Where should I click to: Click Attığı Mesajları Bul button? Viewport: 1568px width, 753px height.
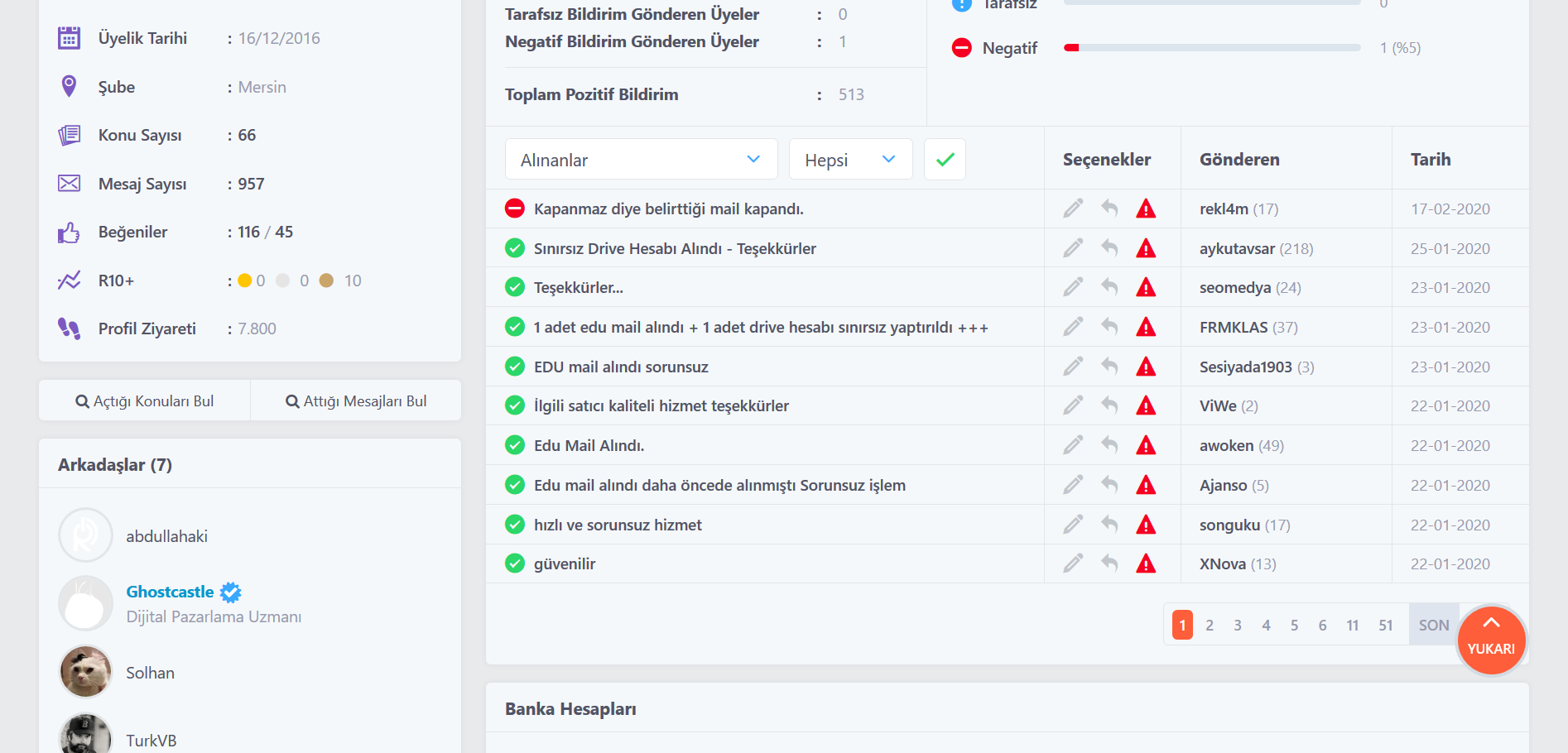point(356,401)
